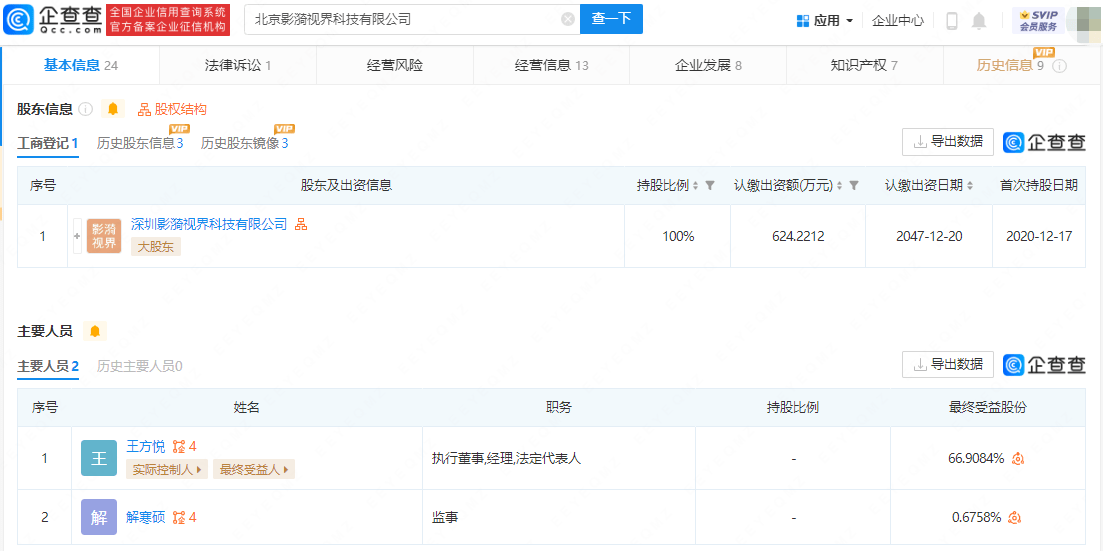Switch to 法律诉讼 tab
1103x551 pixels.
click(238, 65)
